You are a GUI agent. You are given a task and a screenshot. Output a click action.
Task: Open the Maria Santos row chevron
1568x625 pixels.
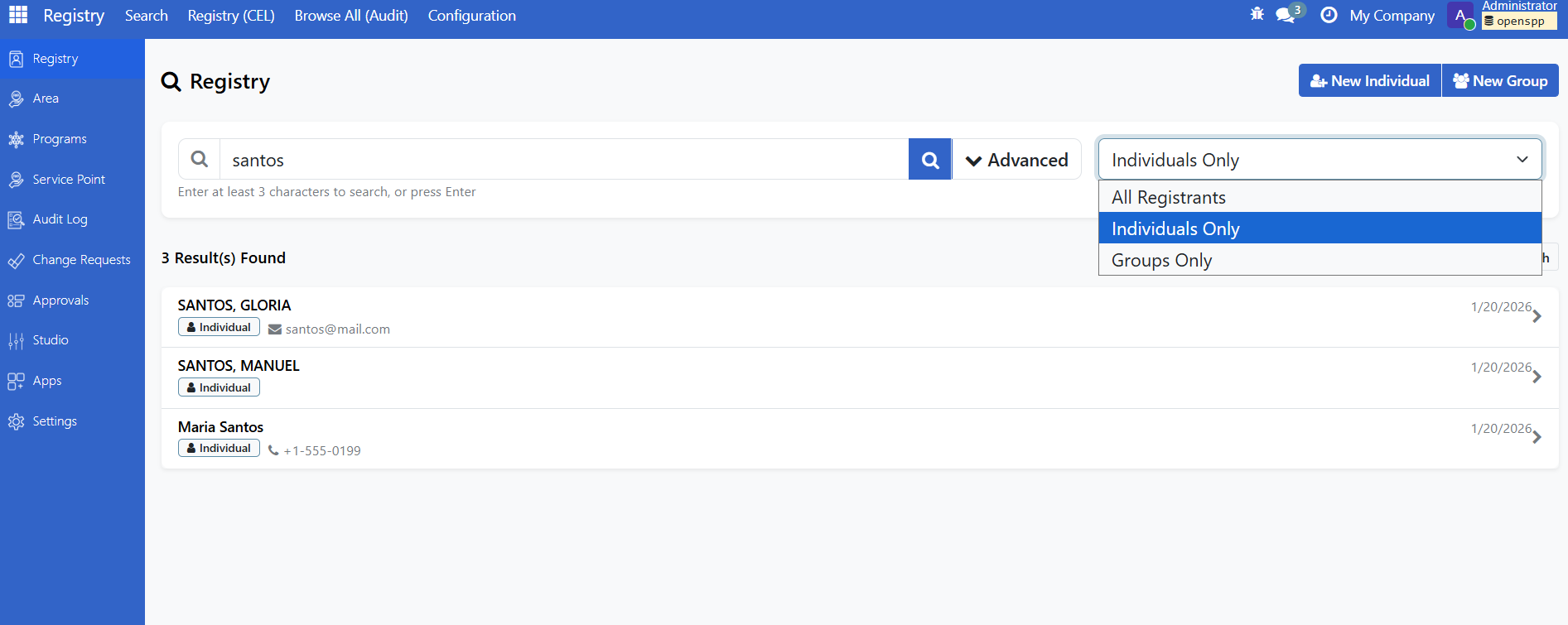pyautogui.click(x=1537, y=437)
